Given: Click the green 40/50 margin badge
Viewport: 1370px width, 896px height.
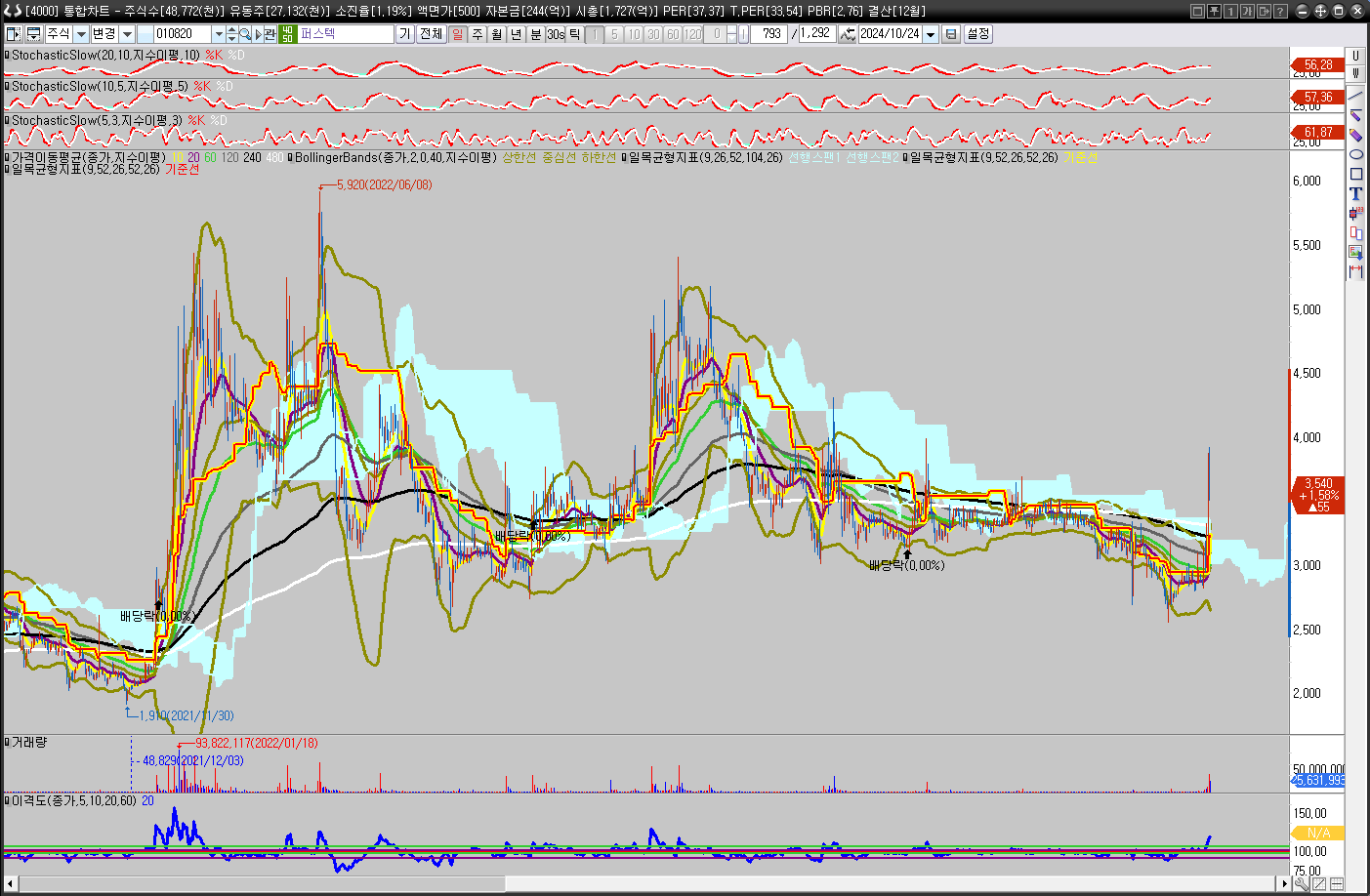Looking at the screenshot, I should pyautogui.click(x=287, y=34).
